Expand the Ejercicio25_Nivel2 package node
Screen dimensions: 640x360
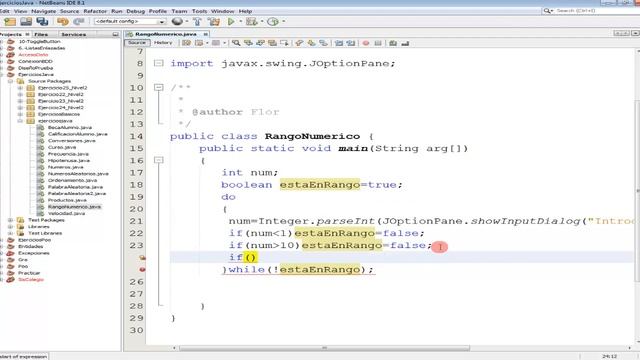tap(20, 88)
